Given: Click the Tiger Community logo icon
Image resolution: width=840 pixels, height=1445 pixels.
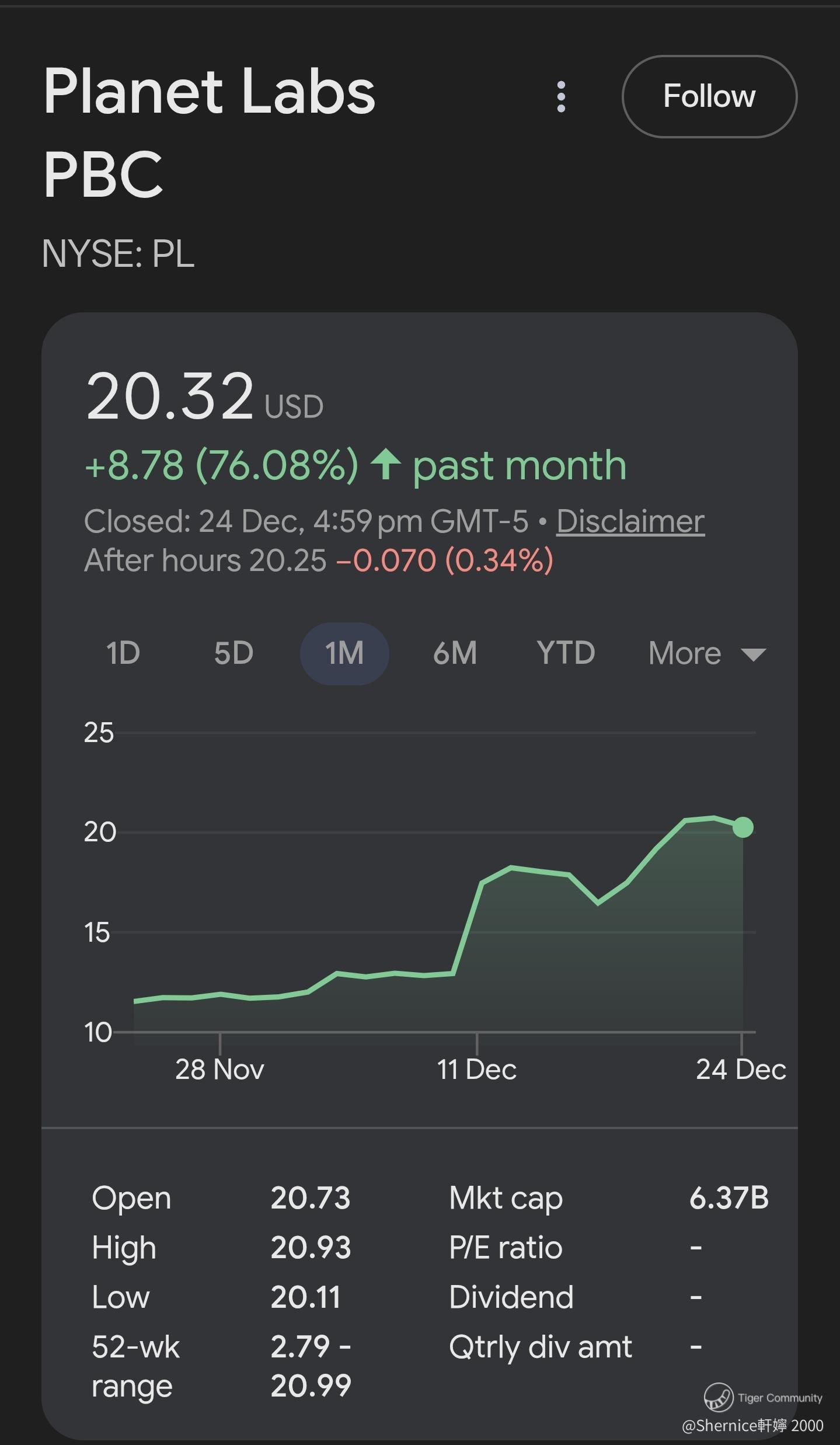Looking at the screenshot, I should (x=718, y=1397).
